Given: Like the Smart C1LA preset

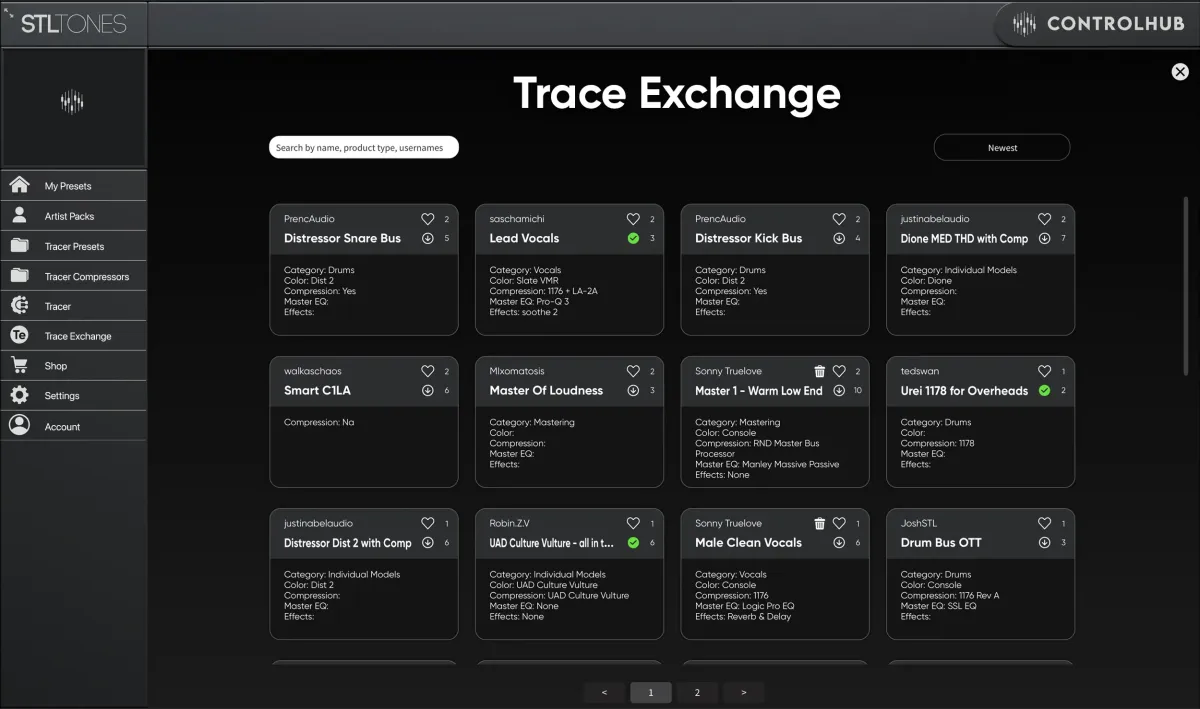Looking at the screenshot, I should tap(428, 371).
